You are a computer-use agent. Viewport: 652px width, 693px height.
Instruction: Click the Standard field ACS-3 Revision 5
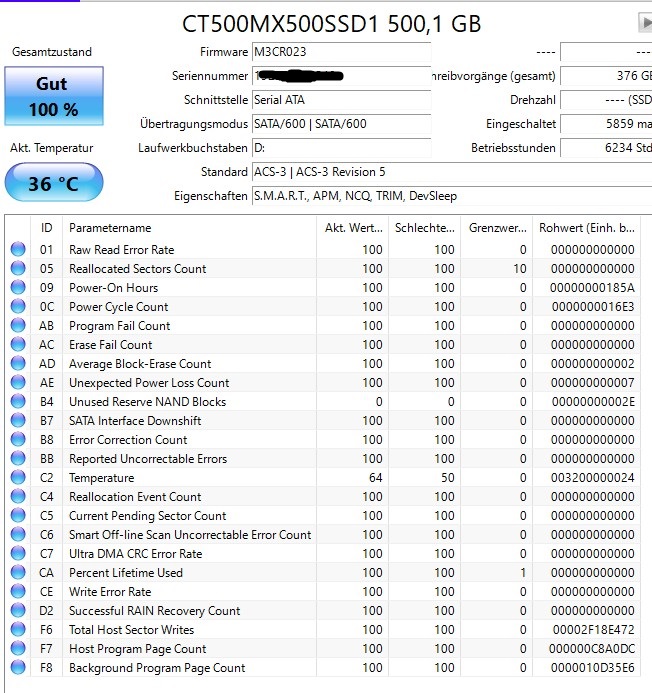pyautogui.click(x=452, y=172)
